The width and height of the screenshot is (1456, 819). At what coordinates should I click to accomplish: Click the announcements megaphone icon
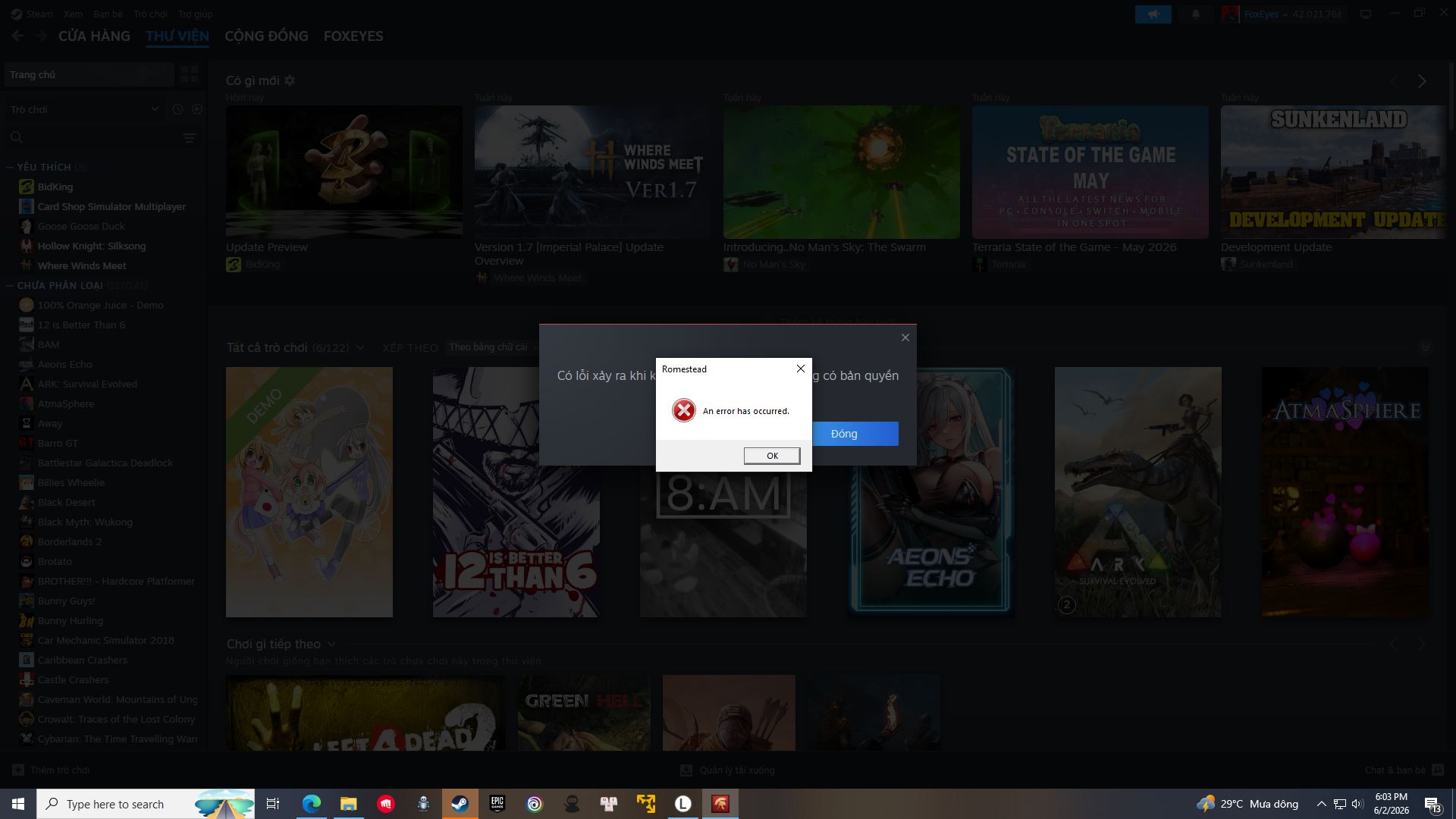[x=1153, y=14]
